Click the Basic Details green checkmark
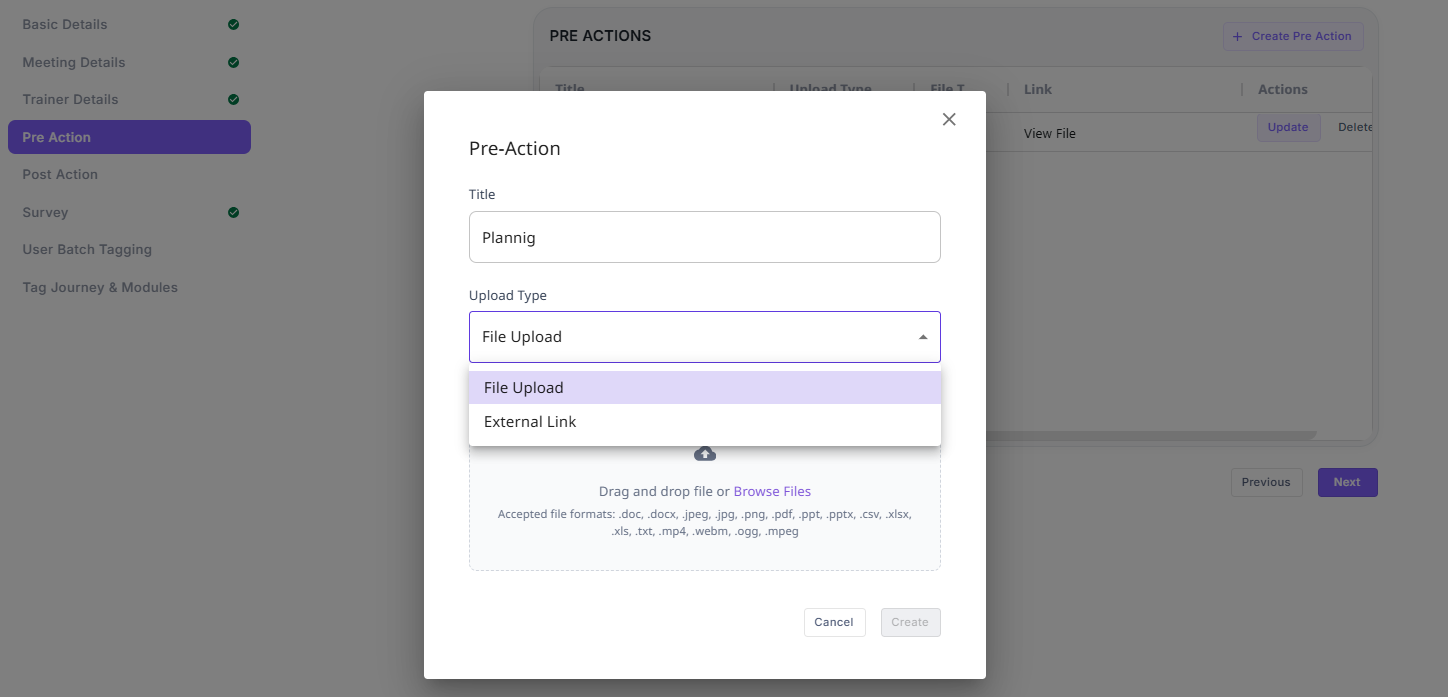The image size is (1448, 697). point(233,24)
